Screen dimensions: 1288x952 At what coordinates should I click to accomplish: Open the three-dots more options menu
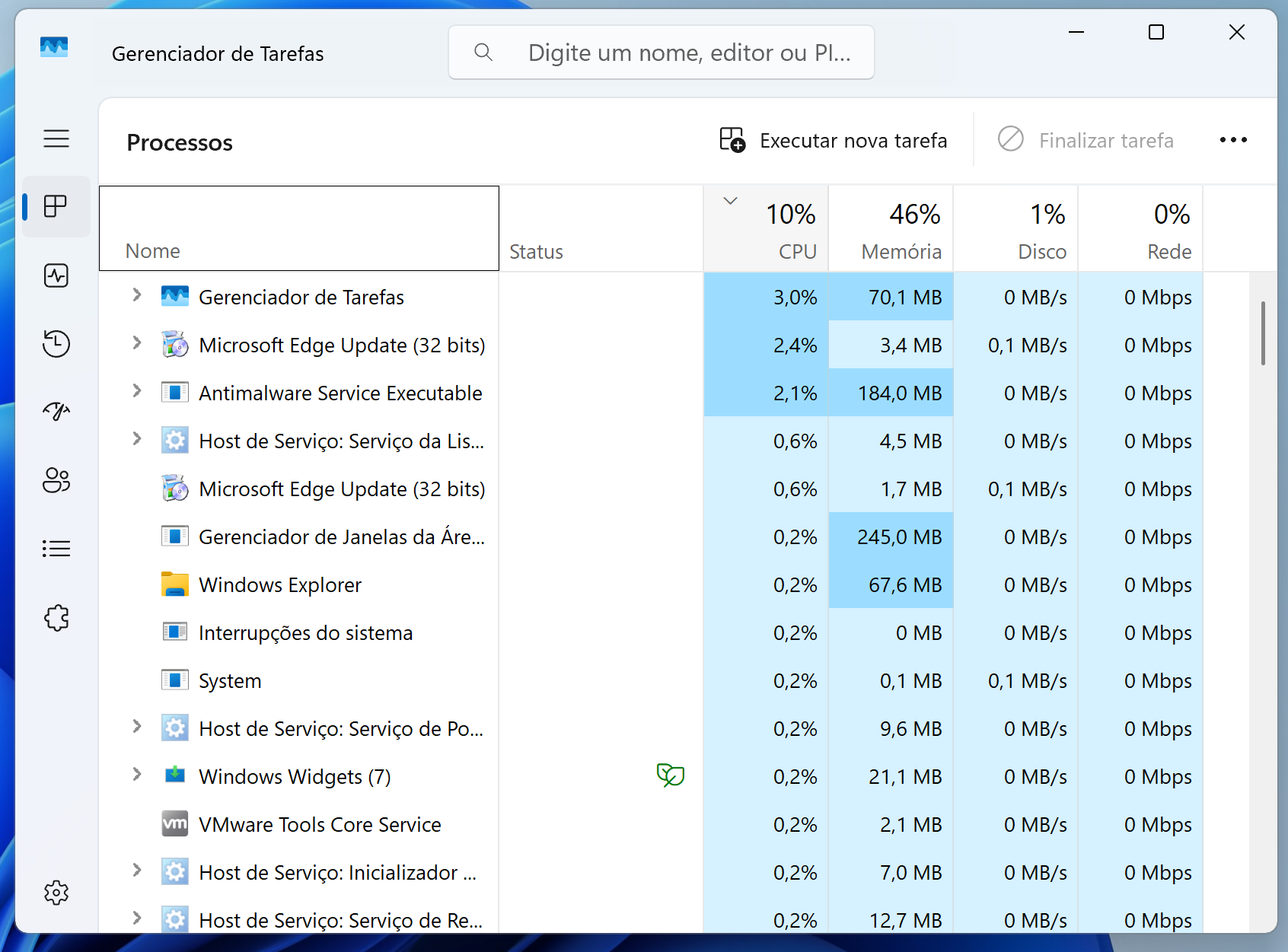(1233, 140)
